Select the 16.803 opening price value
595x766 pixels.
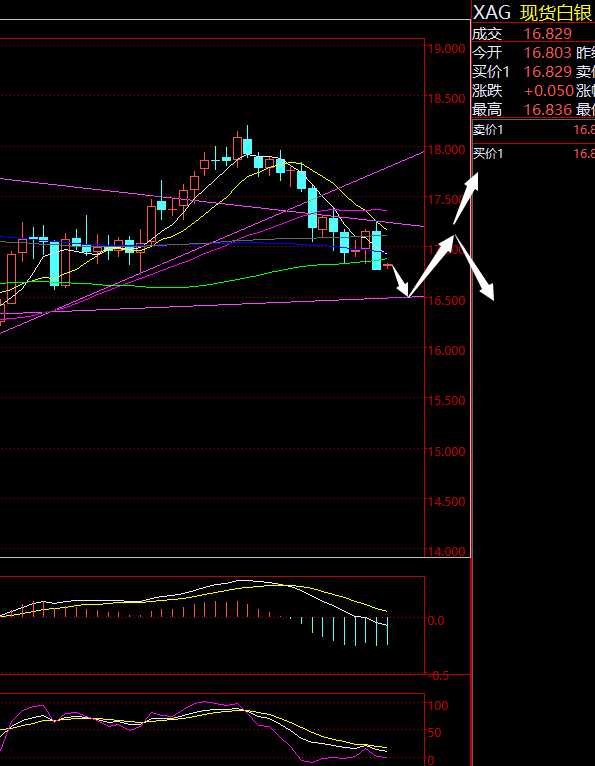(548, 52)
